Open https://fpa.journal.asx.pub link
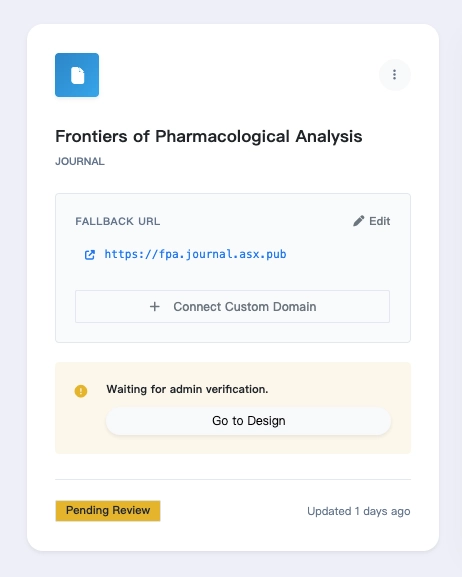 (x=195, y=254)
